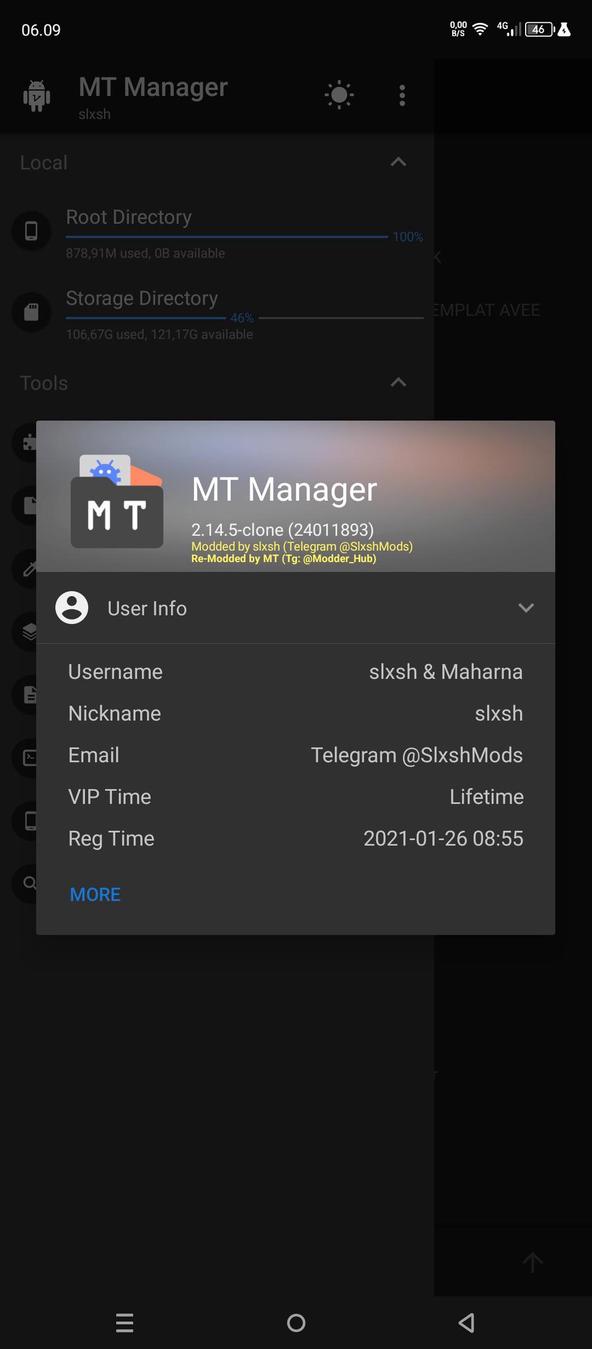Tap the MT Manager app logo in dialog
The height and width of the screenshot is (1349, 592).
tap(117, 502)
